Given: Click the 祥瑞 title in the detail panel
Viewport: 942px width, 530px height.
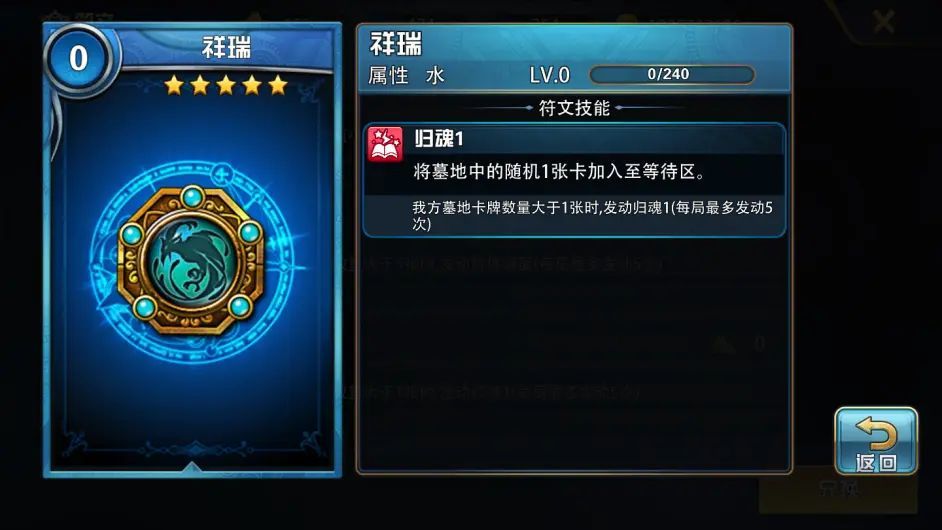Looking at the screenshot, I should [x=396, y=44].
